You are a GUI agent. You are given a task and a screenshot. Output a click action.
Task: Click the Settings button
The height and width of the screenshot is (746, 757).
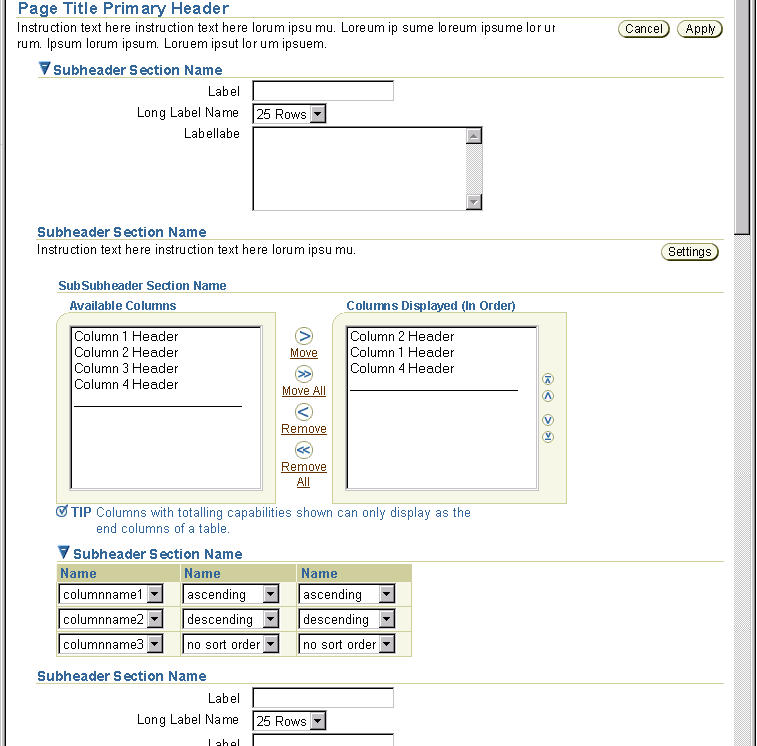689,252
